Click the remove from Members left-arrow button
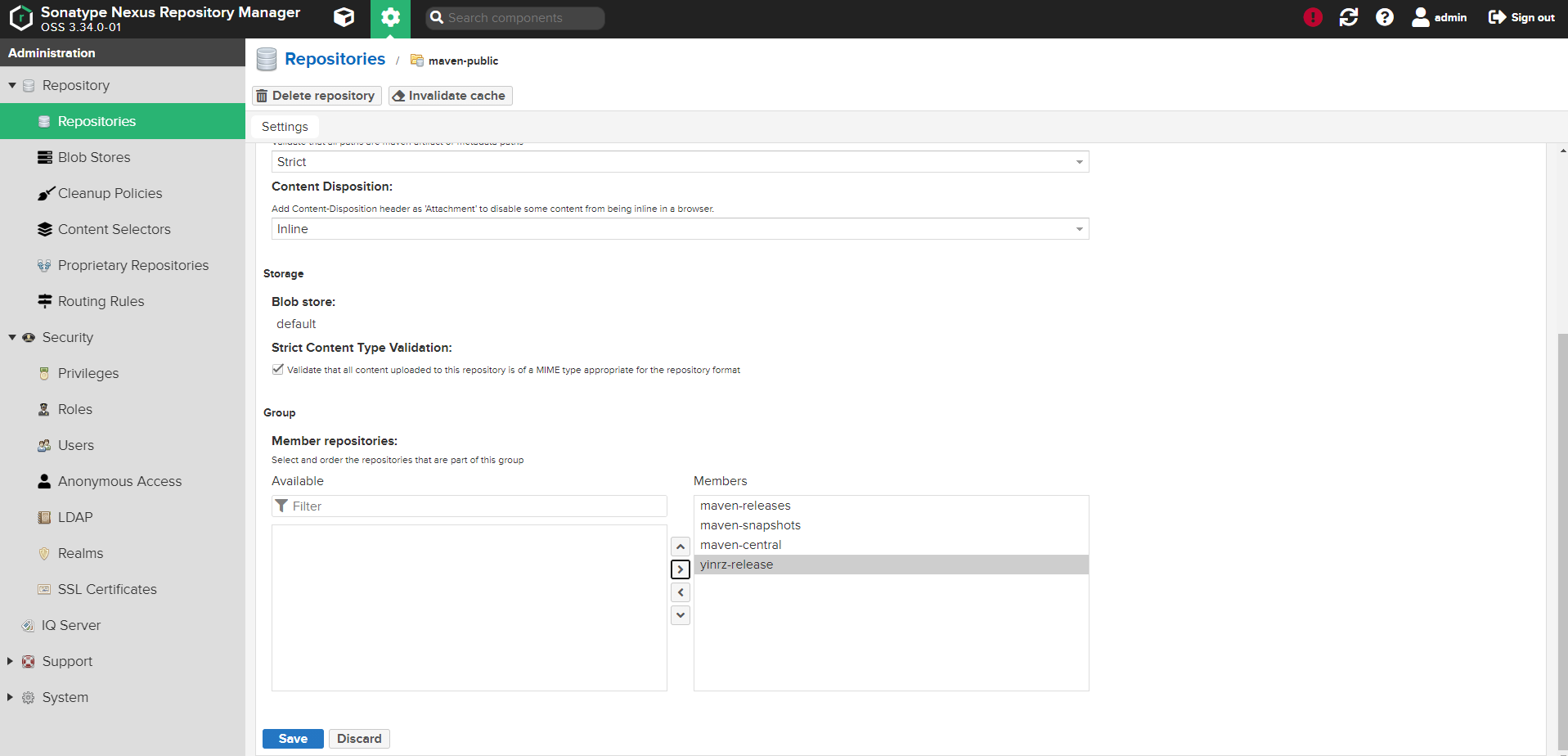Image resolution: width=1568 pixels, height=756 pixels. (x=681, y=592)
